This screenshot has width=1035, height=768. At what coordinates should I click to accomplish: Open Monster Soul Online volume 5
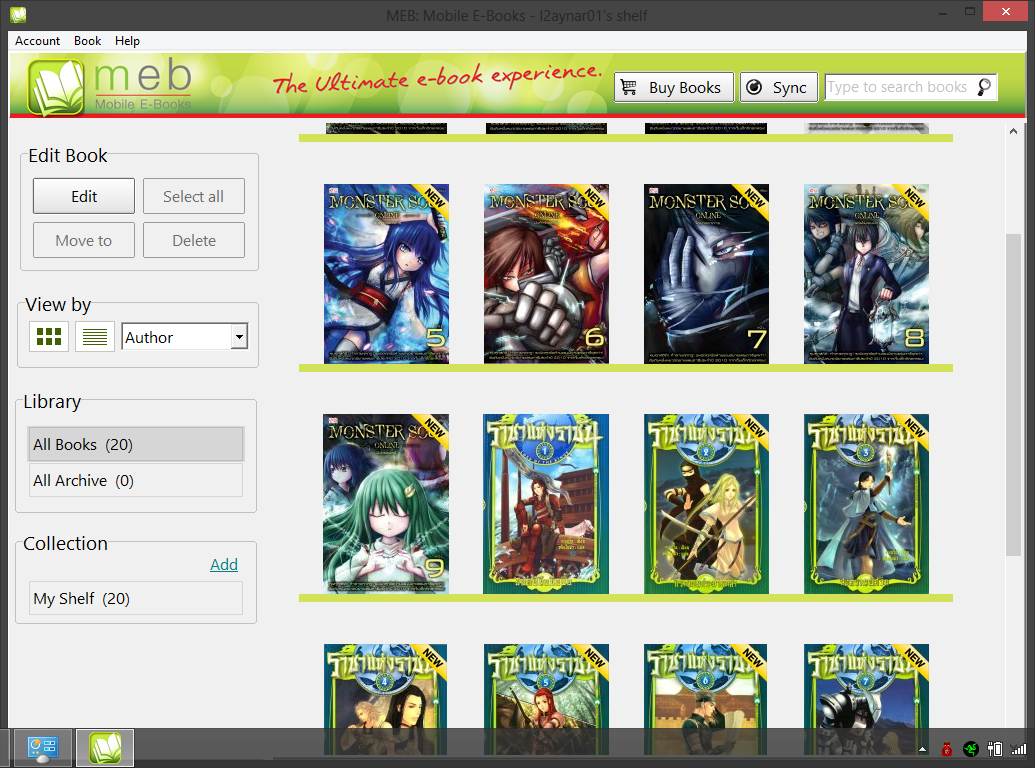(x=386, y=274)
